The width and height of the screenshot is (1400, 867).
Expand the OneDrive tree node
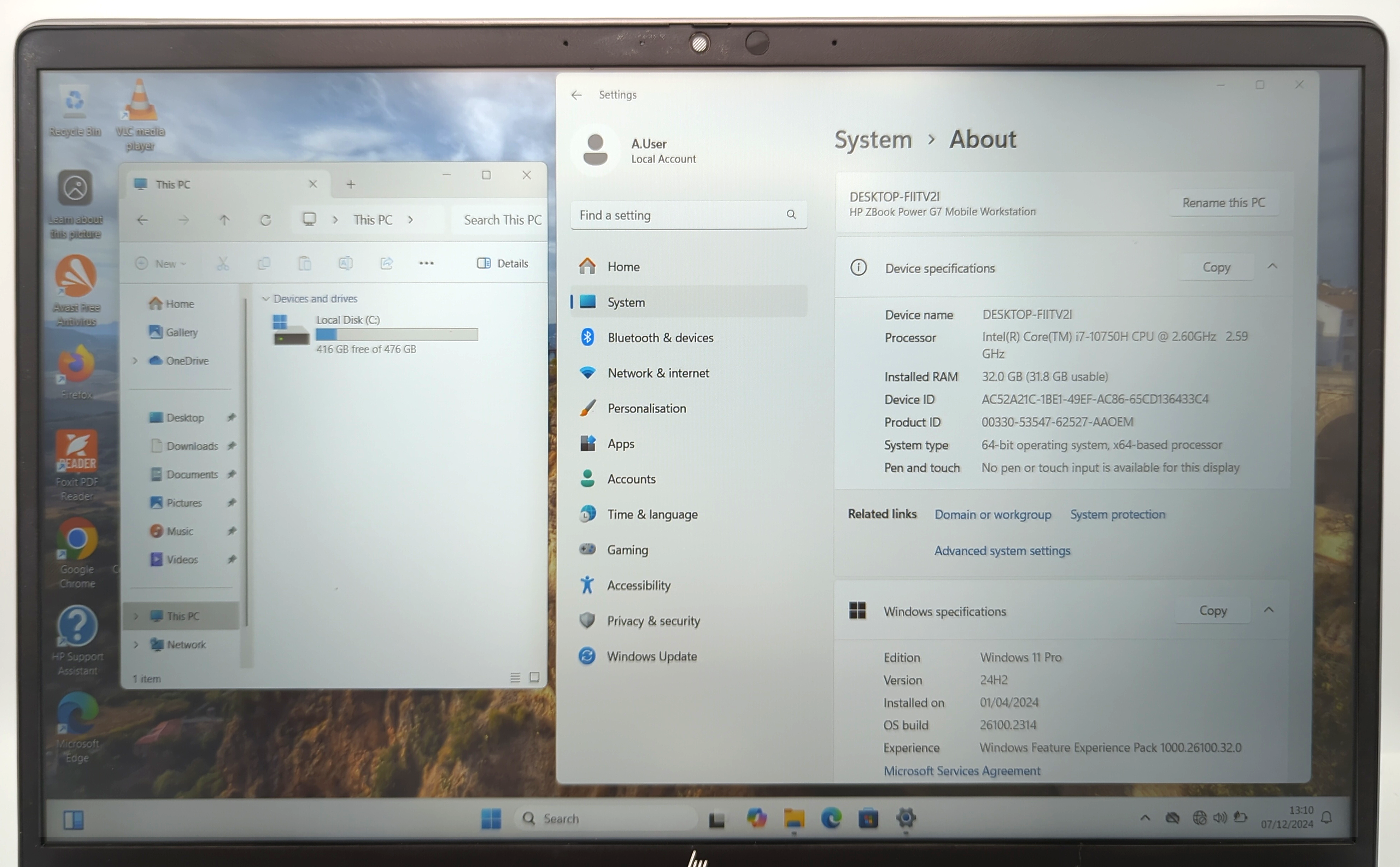pos(135,361)
